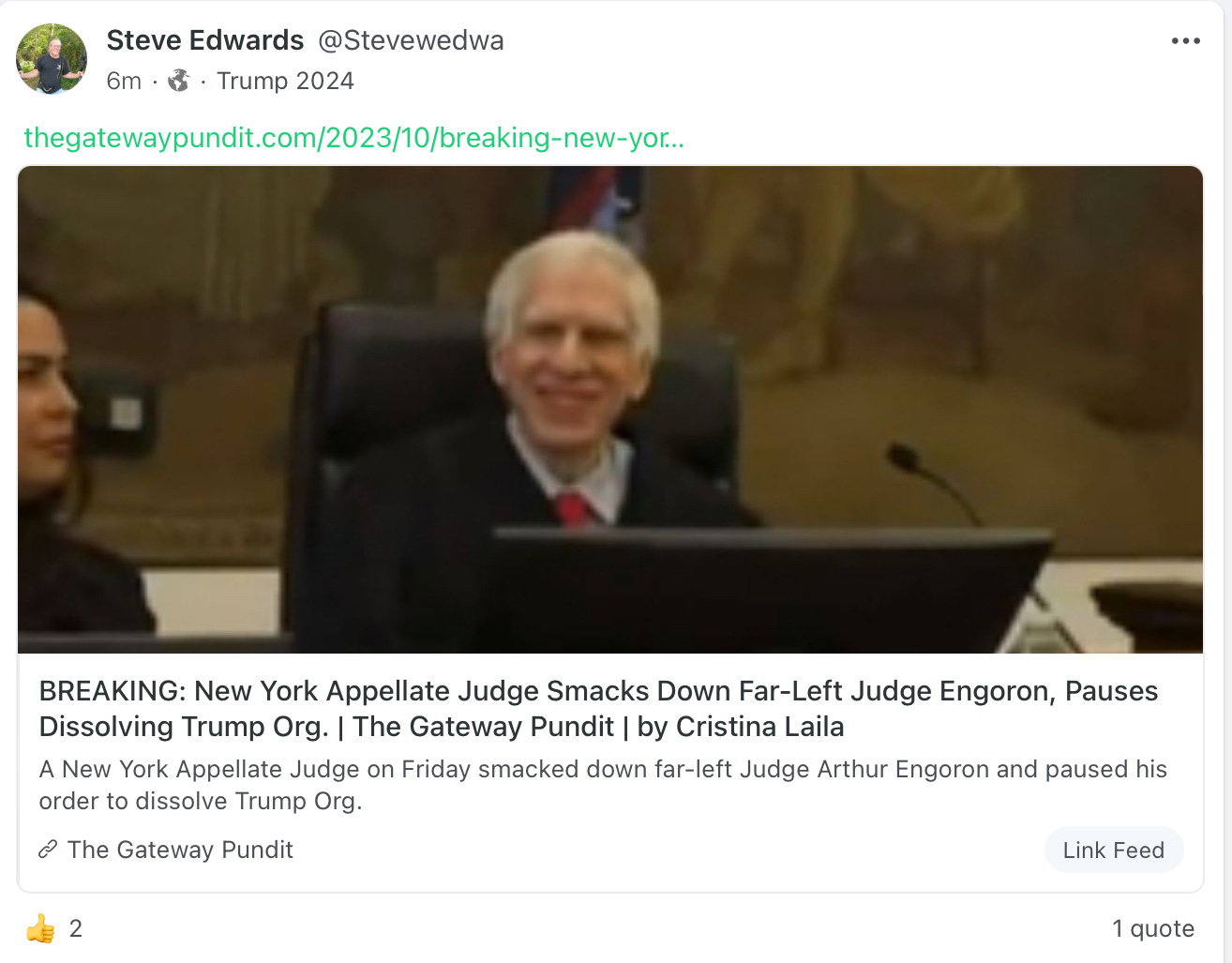Click The Gateway Pundit source label

pos(180,850)
